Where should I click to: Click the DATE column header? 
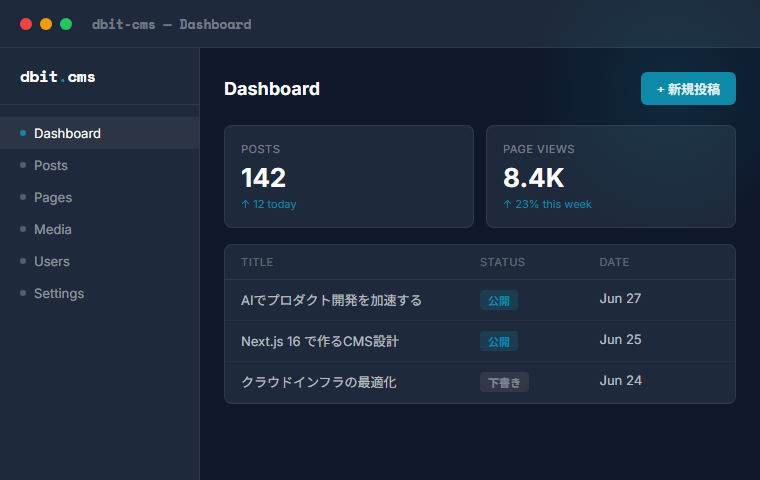tap(614, 262)
